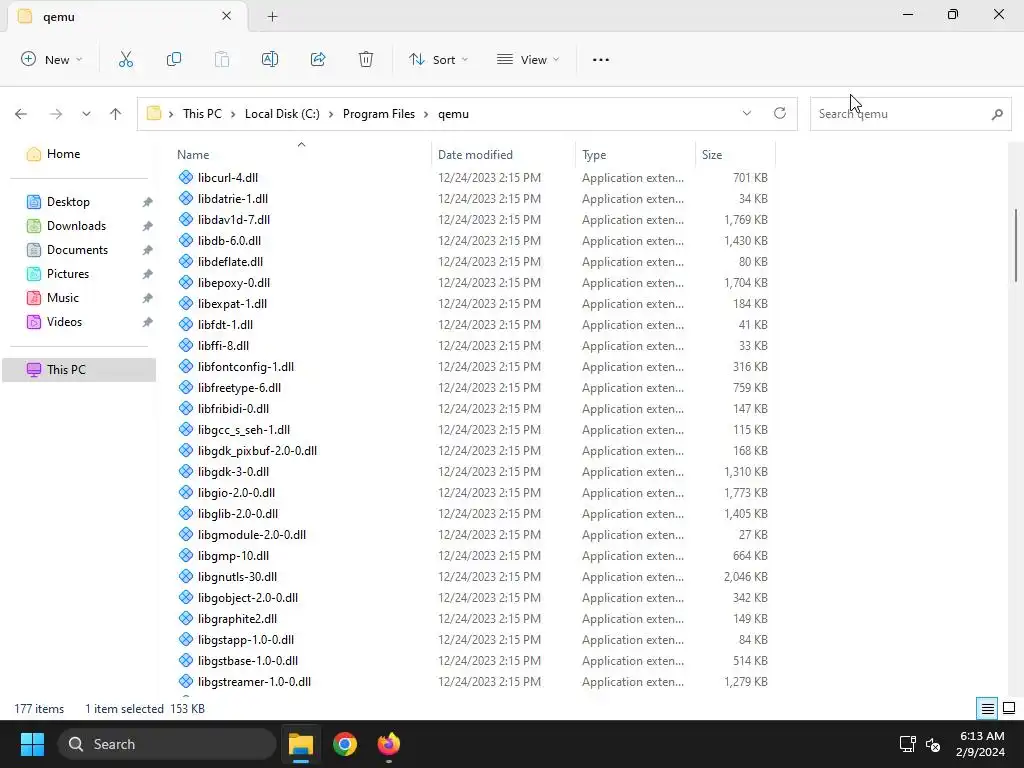The image size is (1024, 768).
Task: Select This PC in navigation pane
Action: pyautogui.click(x=79, y=370)
